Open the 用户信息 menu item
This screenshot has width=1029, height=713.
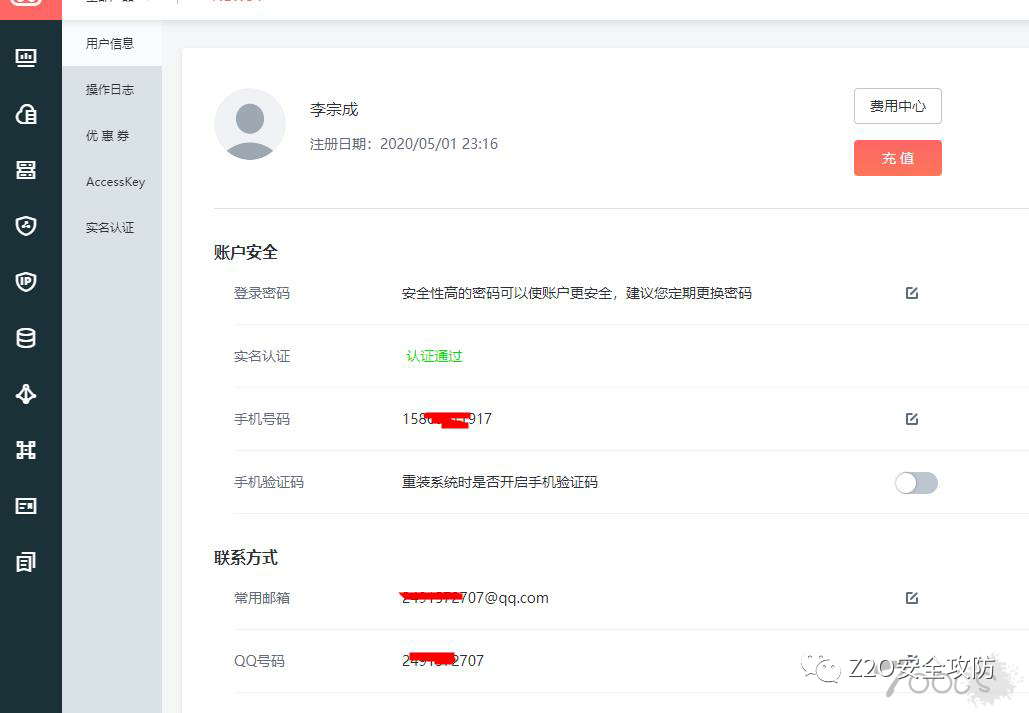click(110, 43)
